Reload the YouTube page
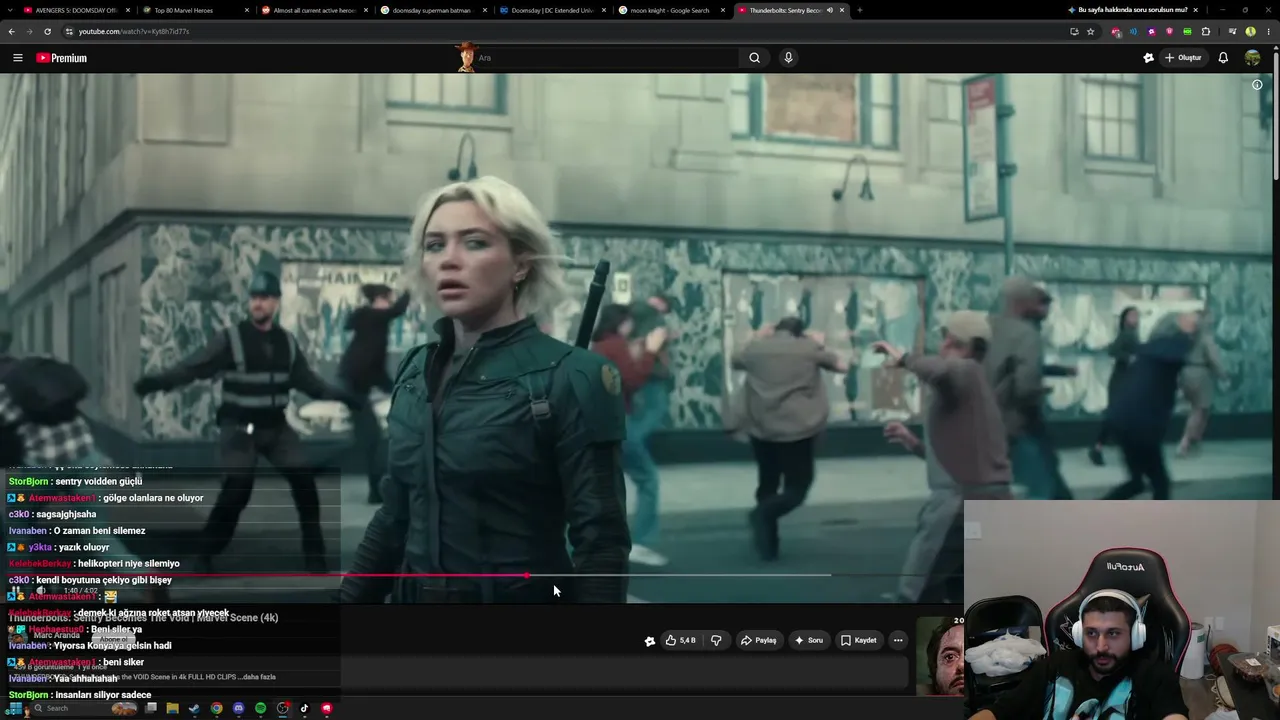The height and width of the screenshot is (720, 1280). (x=47, y=31)
